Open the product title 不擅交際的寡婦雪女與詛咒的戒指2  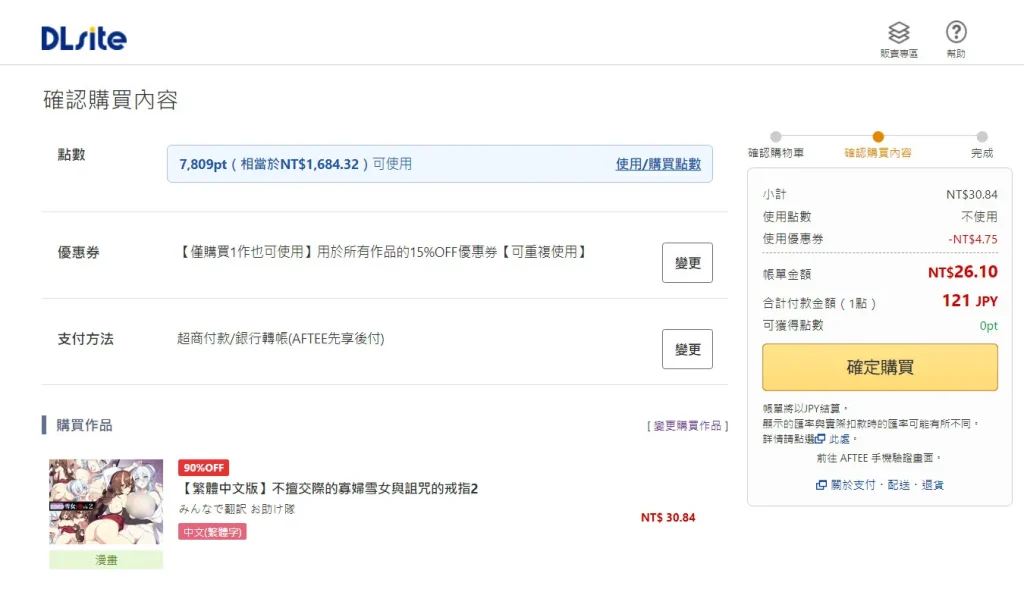coord(331,489)
